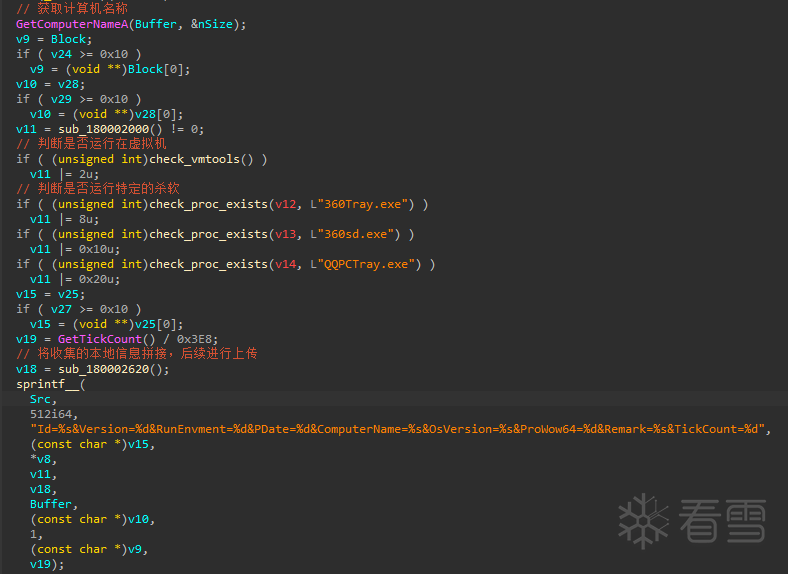
Task: Select the 'Id=%s&Version=%d...' format string
Action: pos(398,429)
